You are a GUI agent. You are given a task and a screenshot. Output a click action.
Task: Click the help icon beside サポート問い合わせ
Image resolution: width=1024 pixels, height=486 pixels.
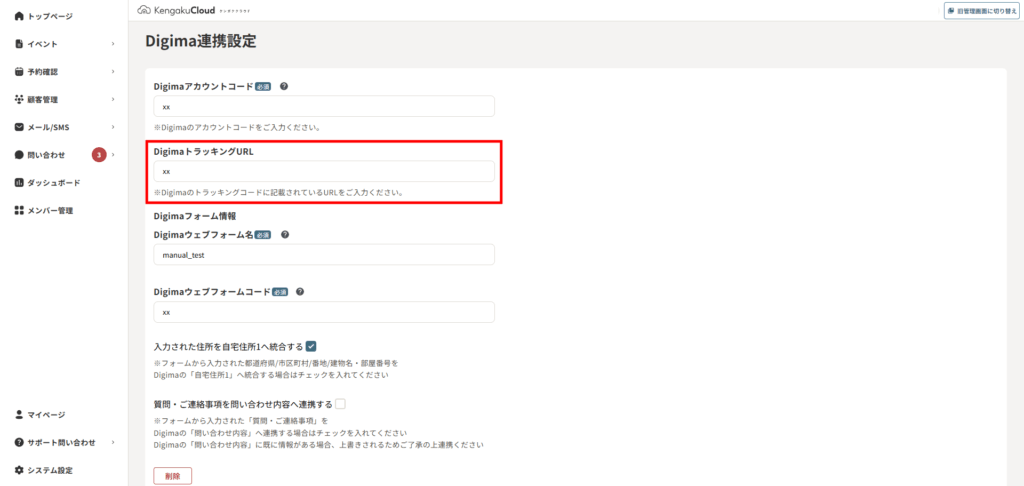[19, 442]
